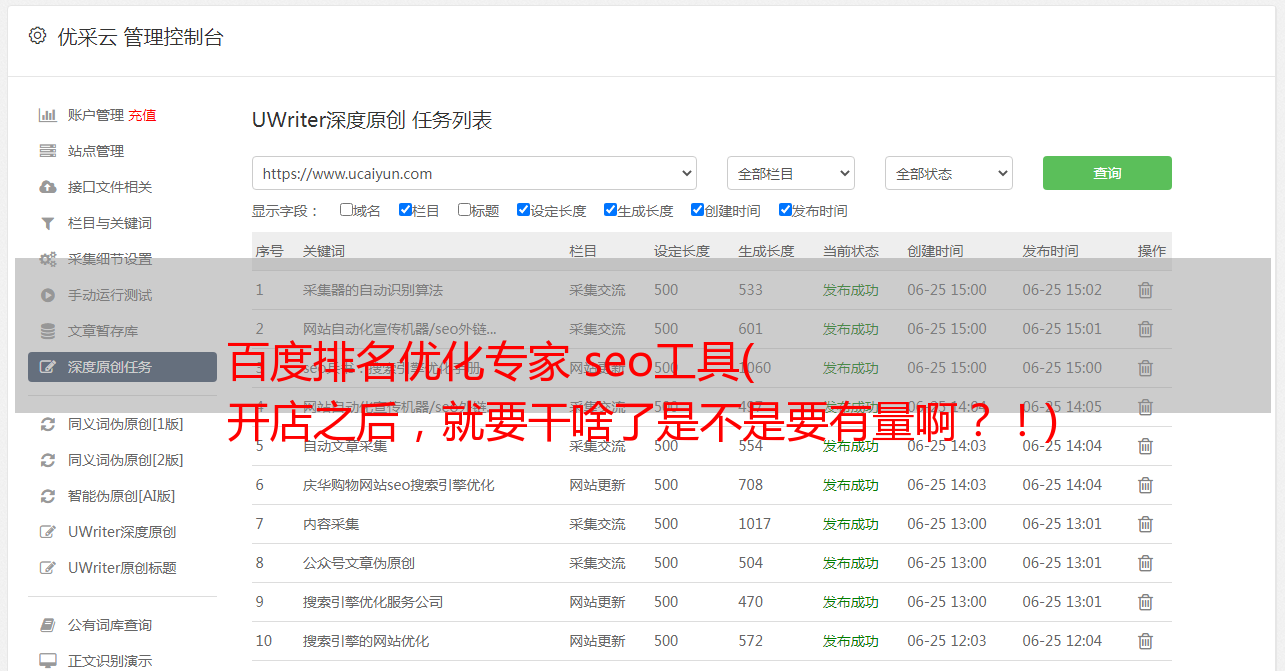Click 发布成功 status in row 7
This screenshot has height=671, width=1285.
(x=851, y=524)
